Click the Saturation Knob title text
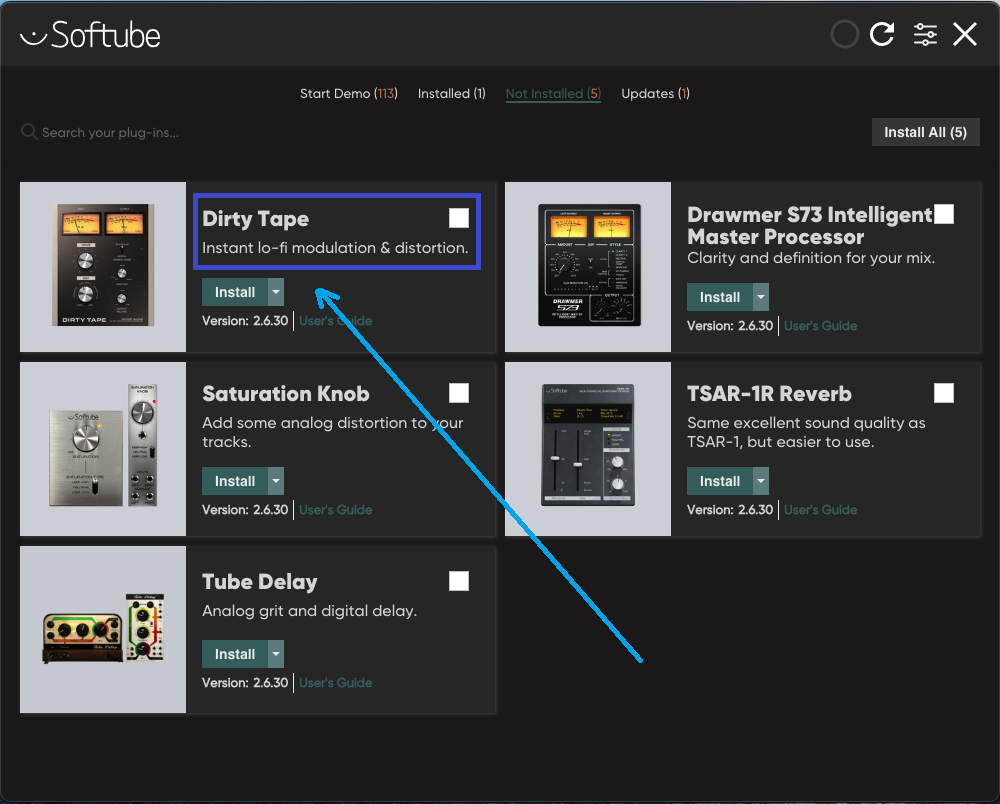 pyautogui.click(x=286, y=393)
